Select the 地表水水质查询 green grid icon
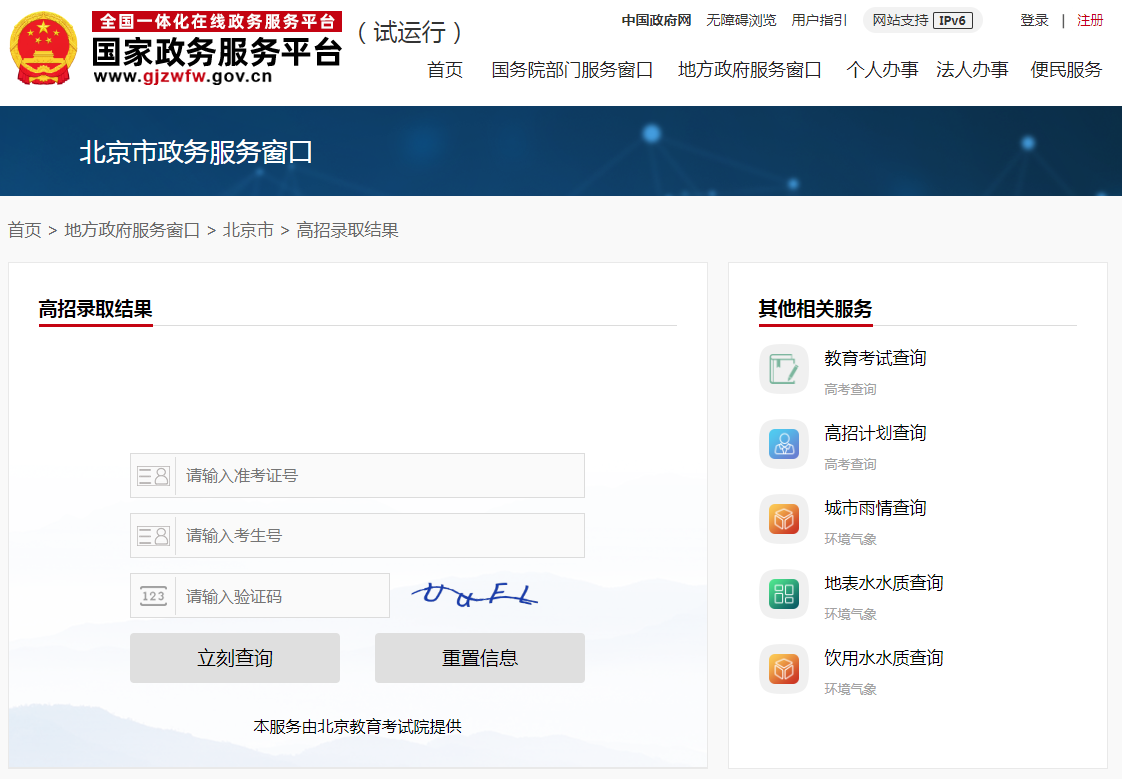1122x779 pixels. coord(784,594)
